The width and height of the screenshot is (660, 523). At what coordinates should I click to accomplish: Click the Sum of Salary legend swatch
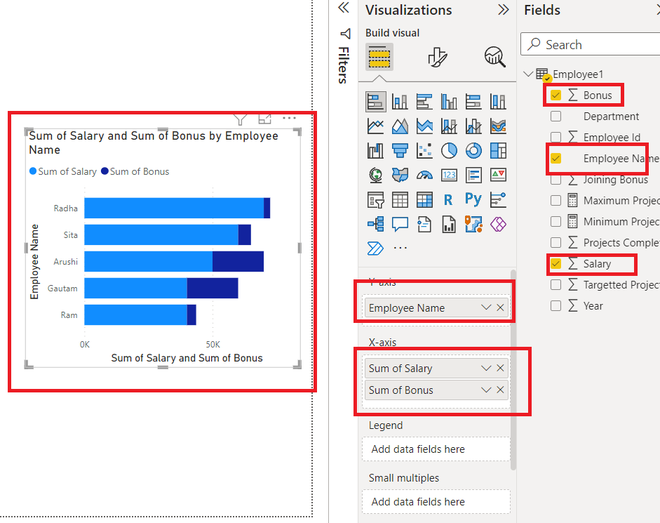33,171
